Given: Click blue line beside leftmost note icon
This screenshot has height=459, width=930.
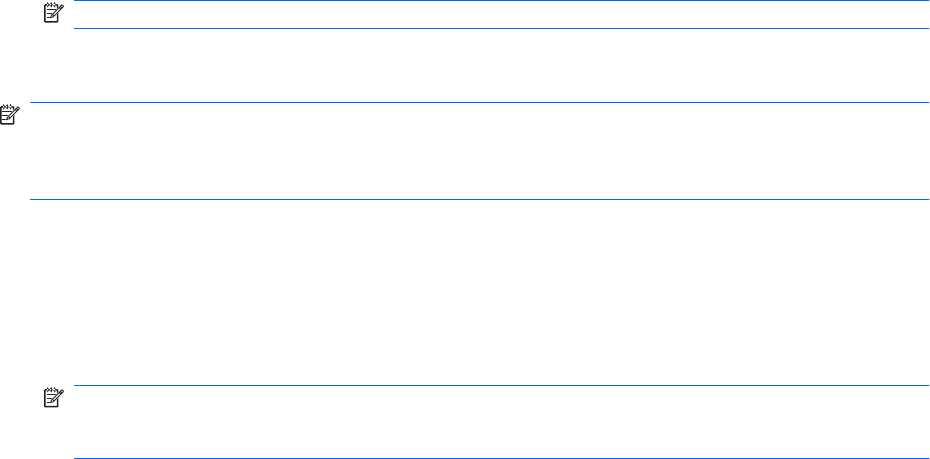Looking at the screenshot, I should coord(480,102).
